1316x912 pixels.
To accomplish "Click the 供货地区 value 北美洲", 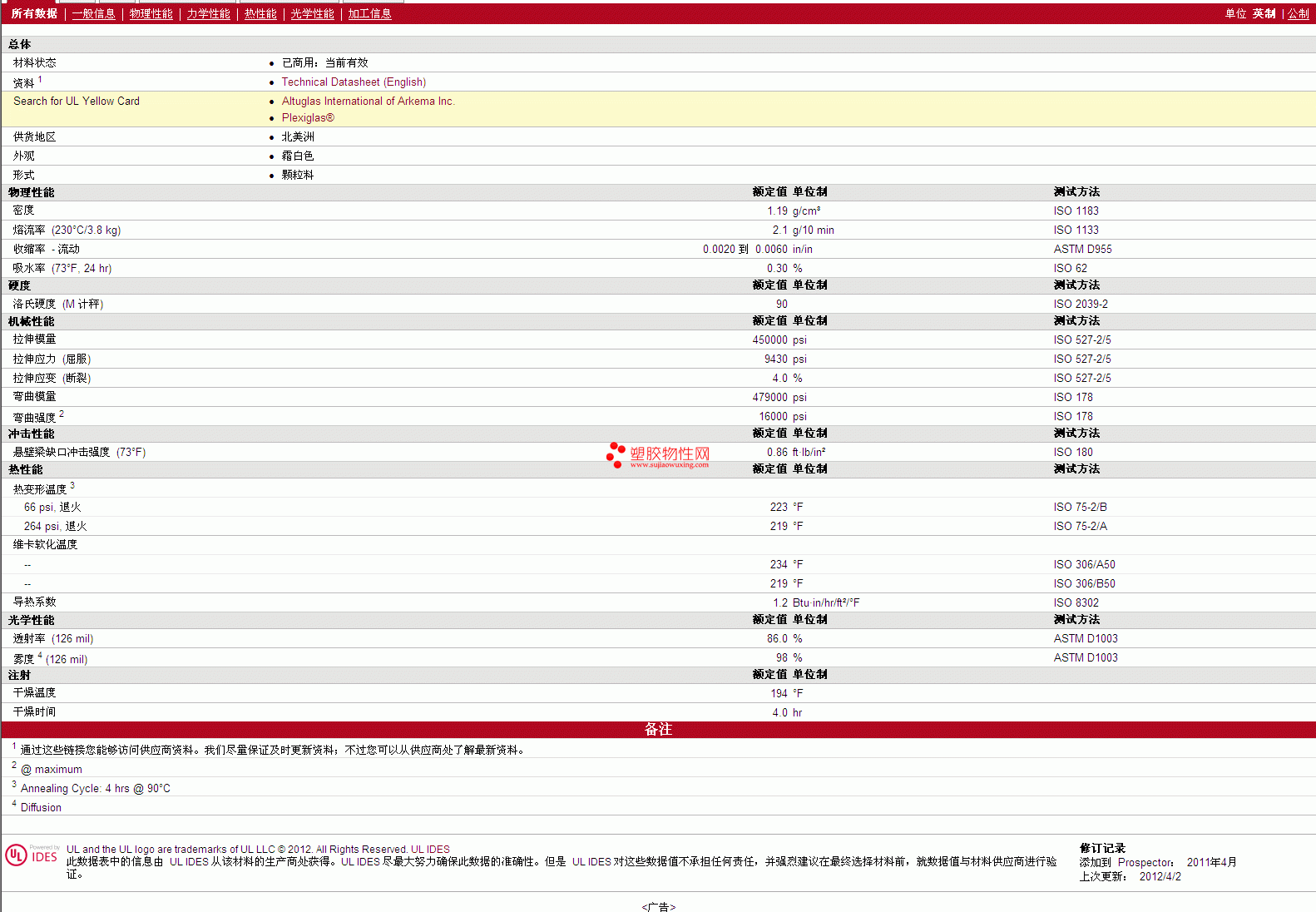I will [298, 137].
